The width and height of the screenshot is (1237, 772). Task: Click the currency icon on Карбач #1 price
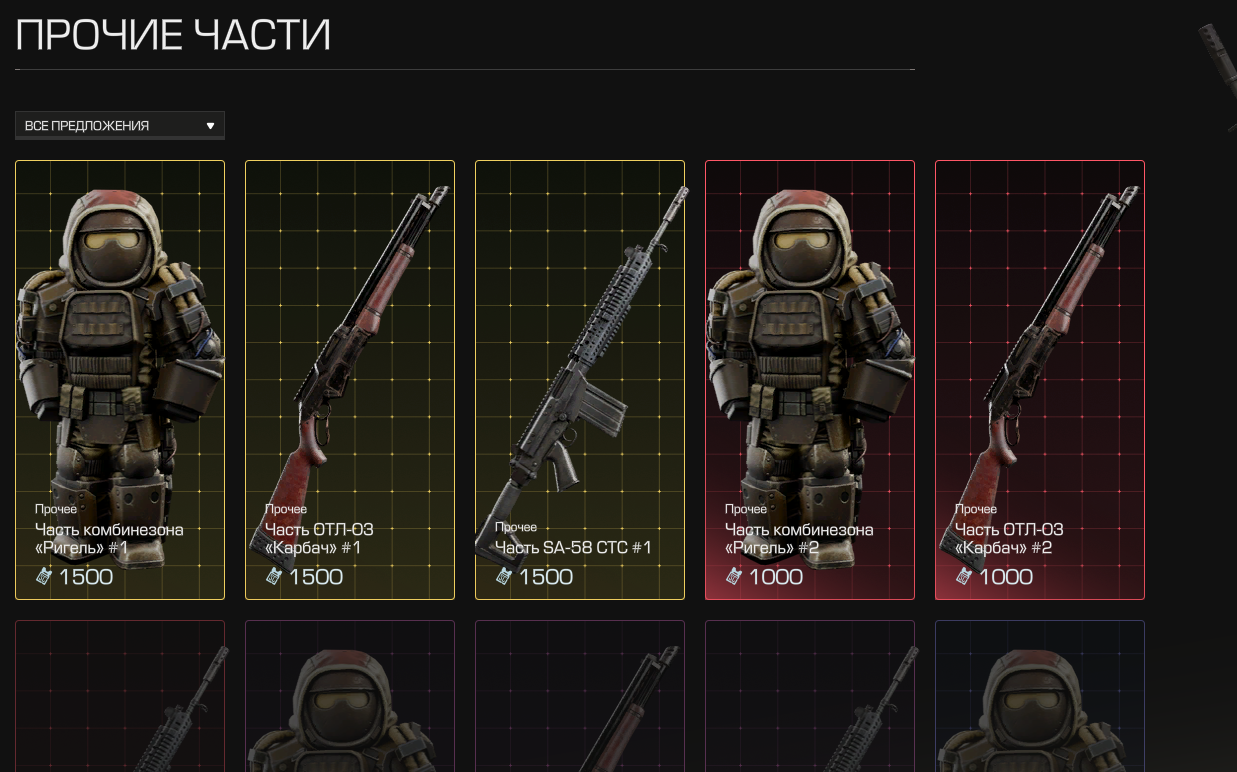[274, 576]
